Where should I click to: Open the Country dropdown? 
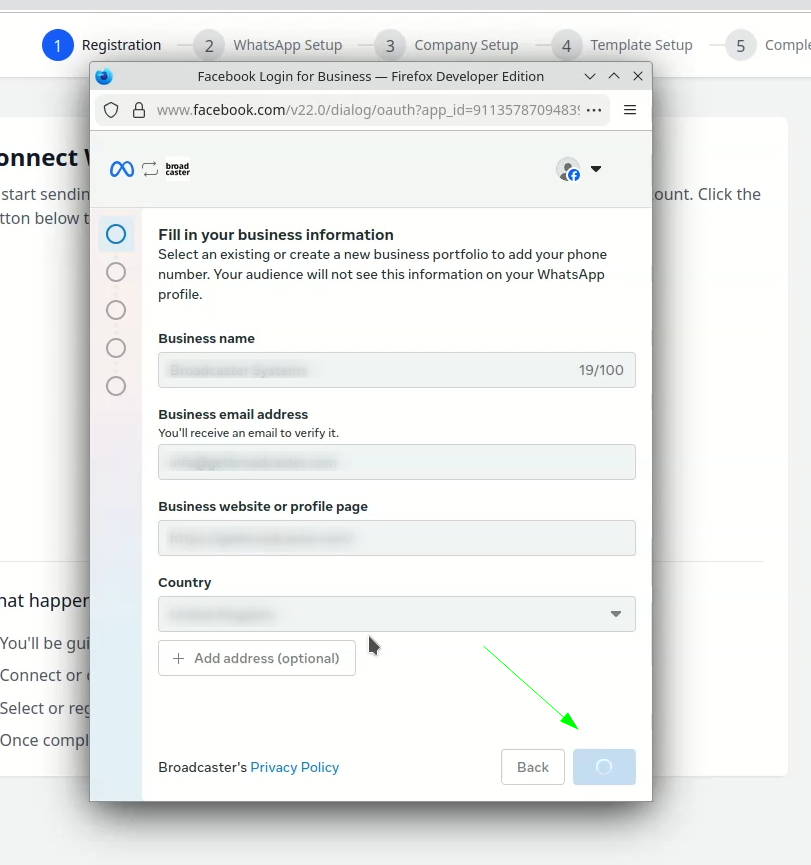click(397, 614)
